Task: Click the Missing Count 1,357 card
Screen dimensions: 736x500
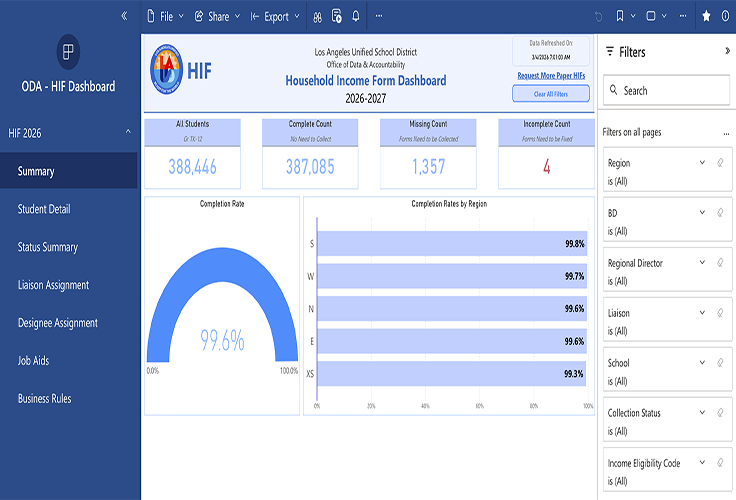Action: pyautogui.click(x=428, y=154)
